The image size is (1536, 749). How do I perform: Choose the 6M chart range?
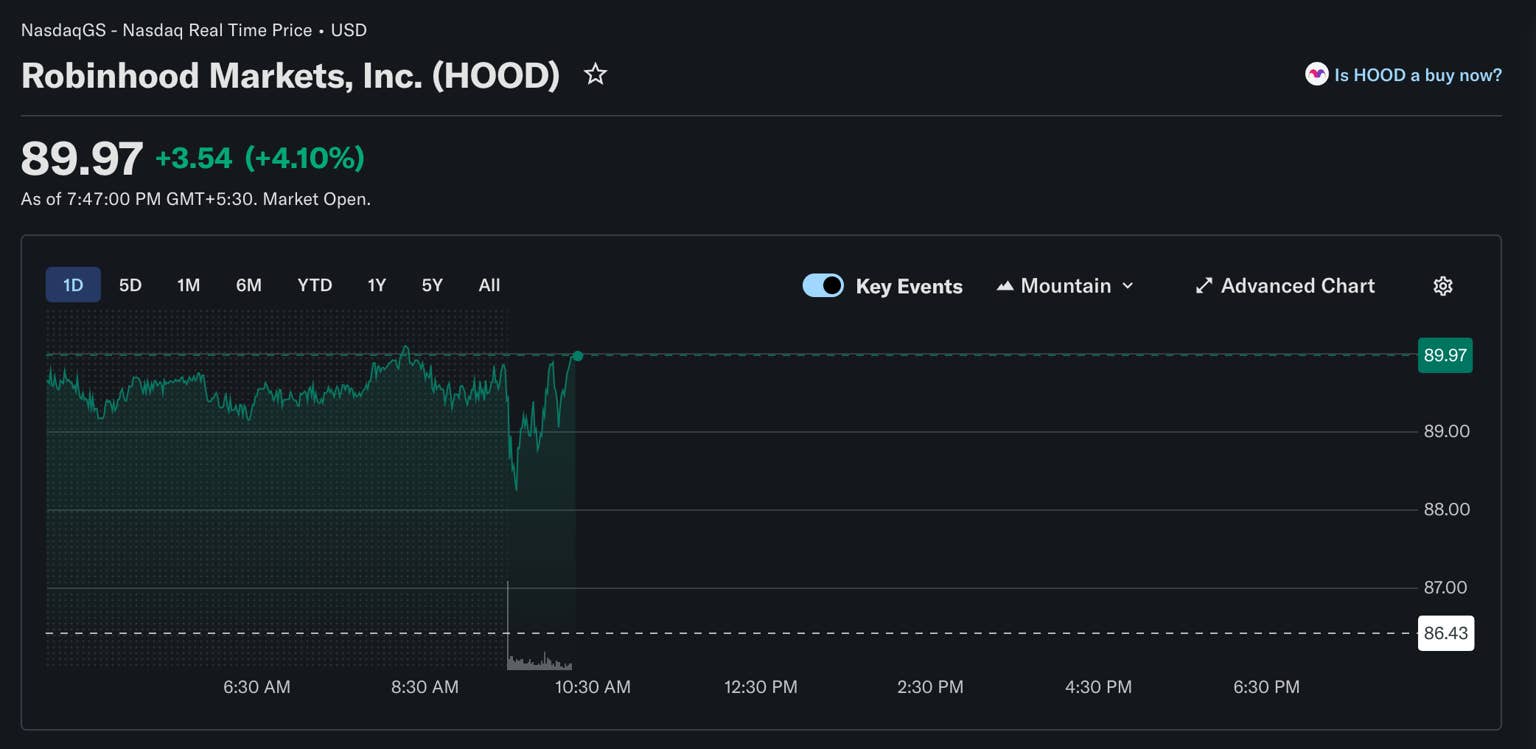click(249, 285)
